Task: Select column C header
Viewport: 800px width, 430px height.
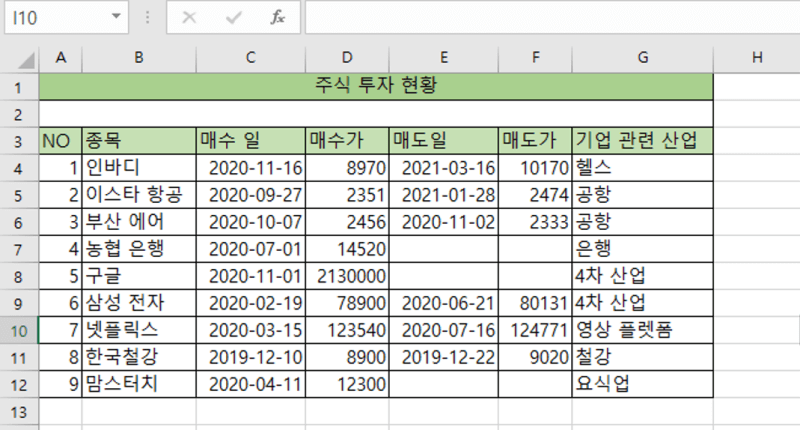Action: (x=251, y=58)
